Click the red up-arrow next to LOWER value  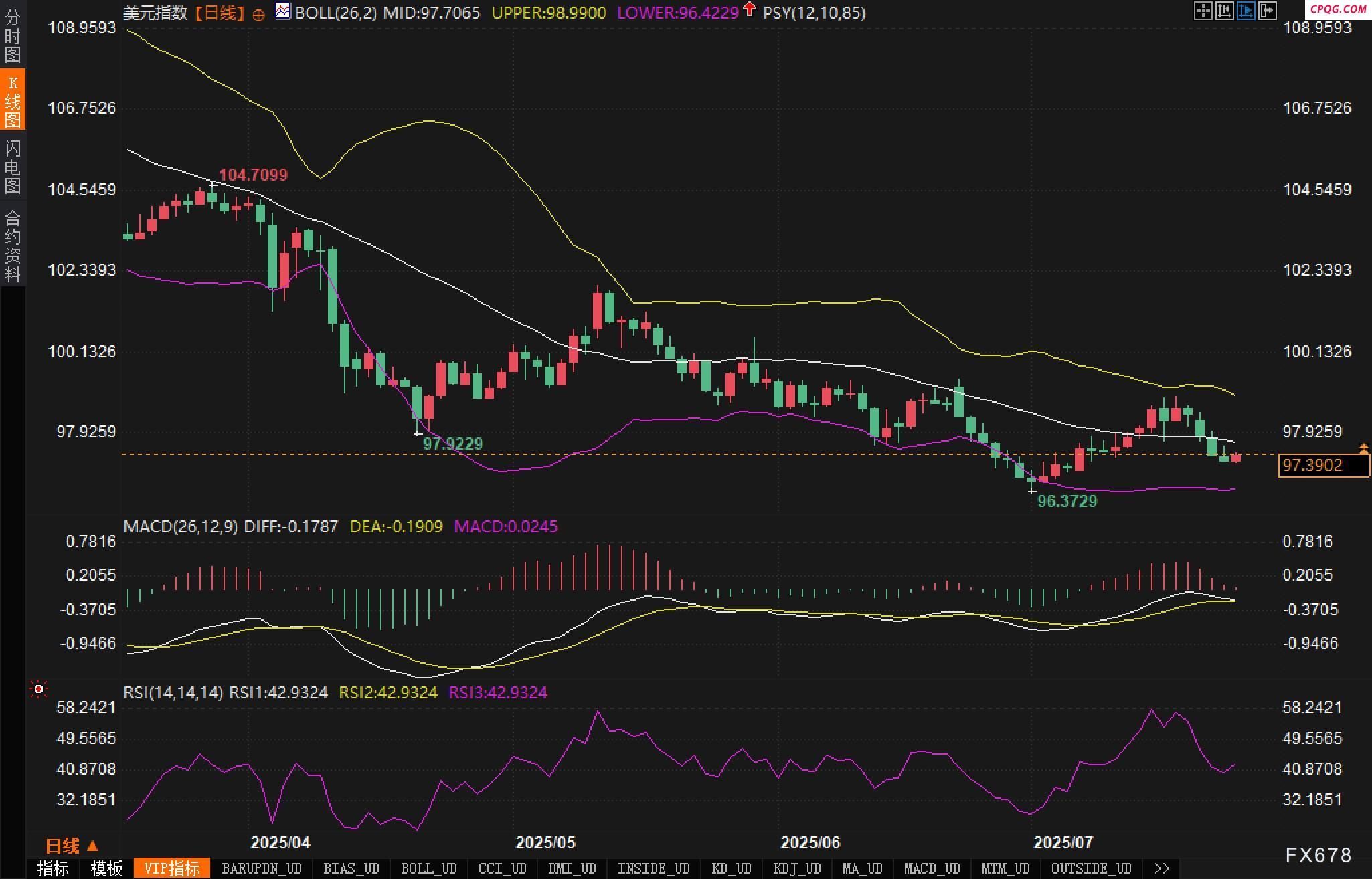tap(750, 9)
